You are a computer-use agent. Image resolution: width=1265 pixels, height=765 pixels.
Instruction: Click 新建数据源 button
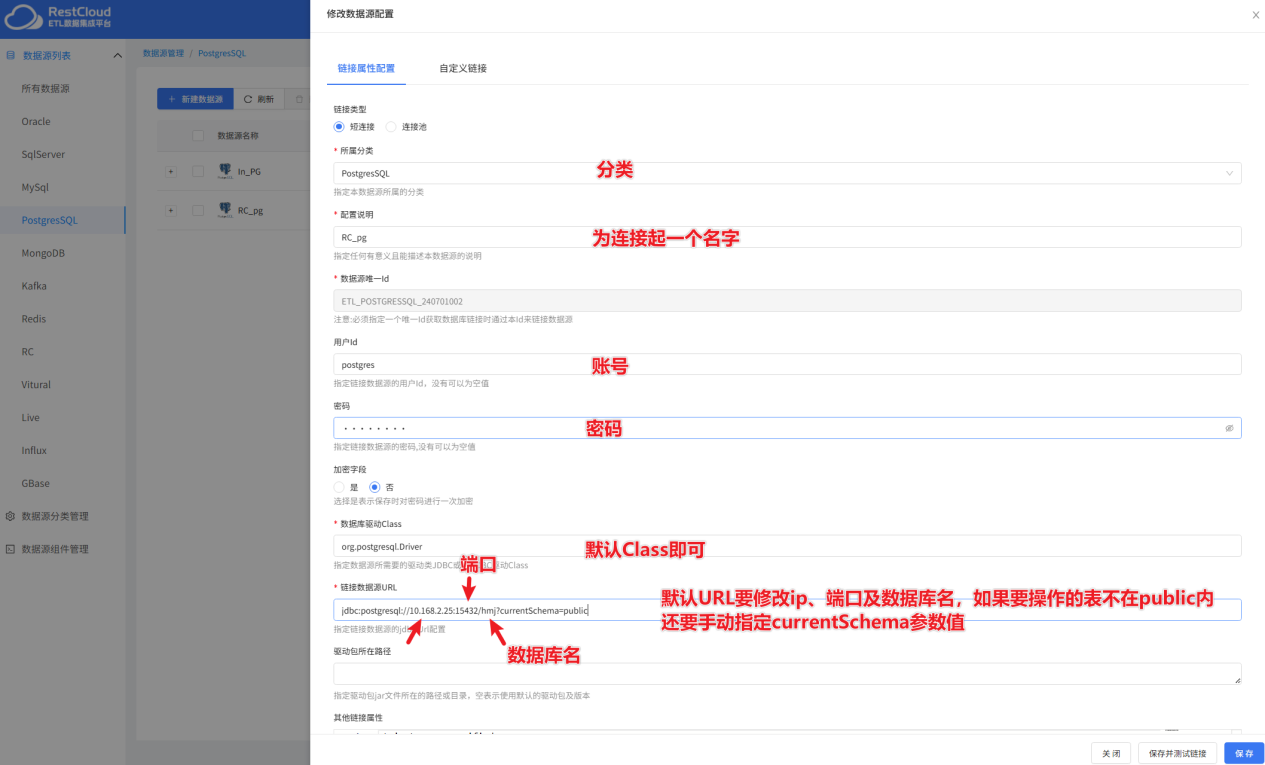coord(195,99)
